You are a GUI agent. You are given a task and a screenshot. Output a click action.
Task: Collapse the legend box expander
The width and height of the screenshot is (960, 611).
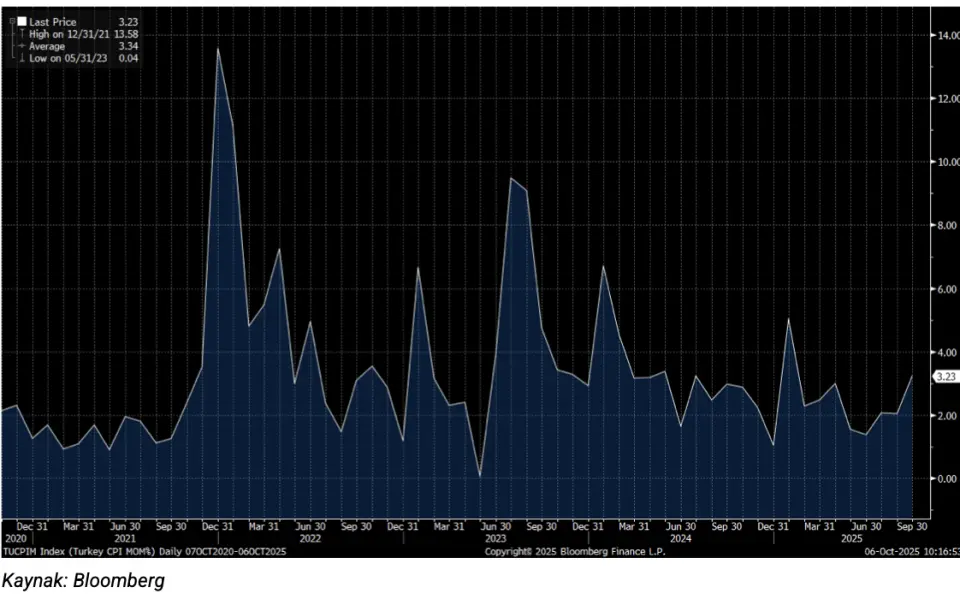tap(11, 20)
